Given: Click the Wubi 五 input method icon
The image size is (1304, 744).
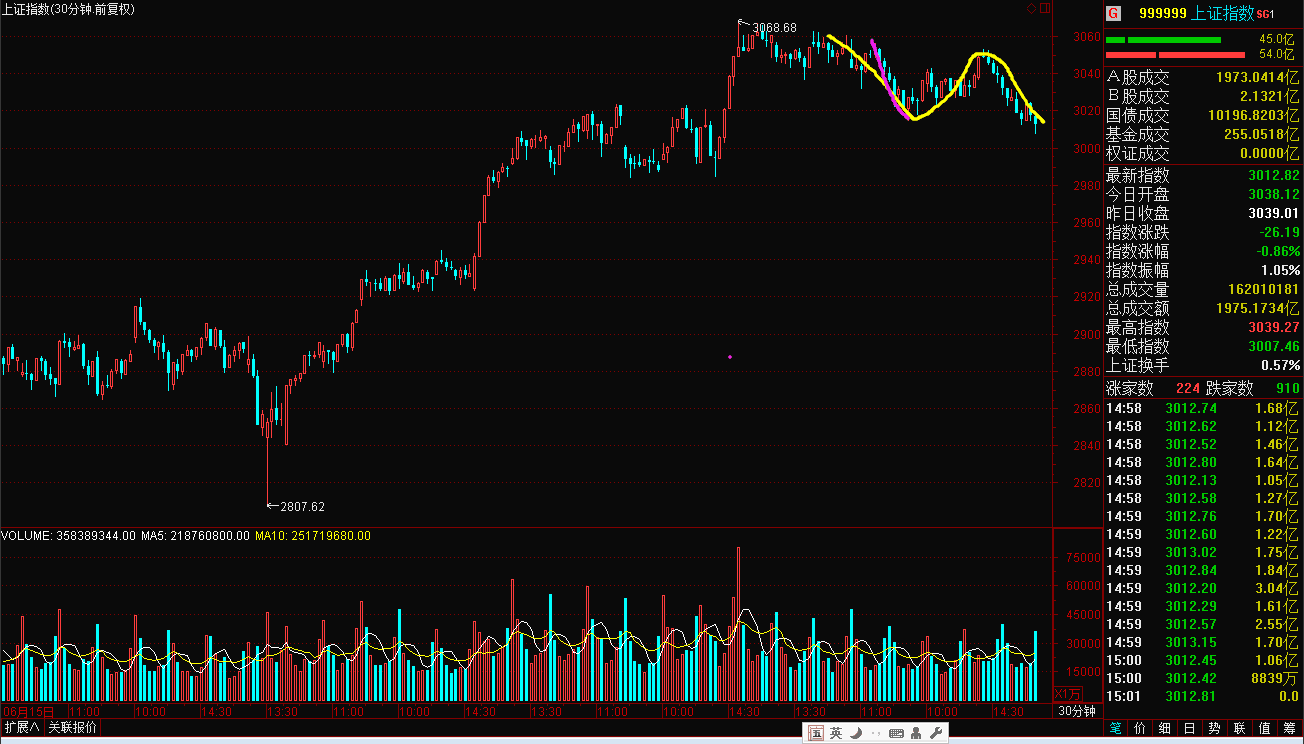Looking at the screenshot, I should pos(816,734).
